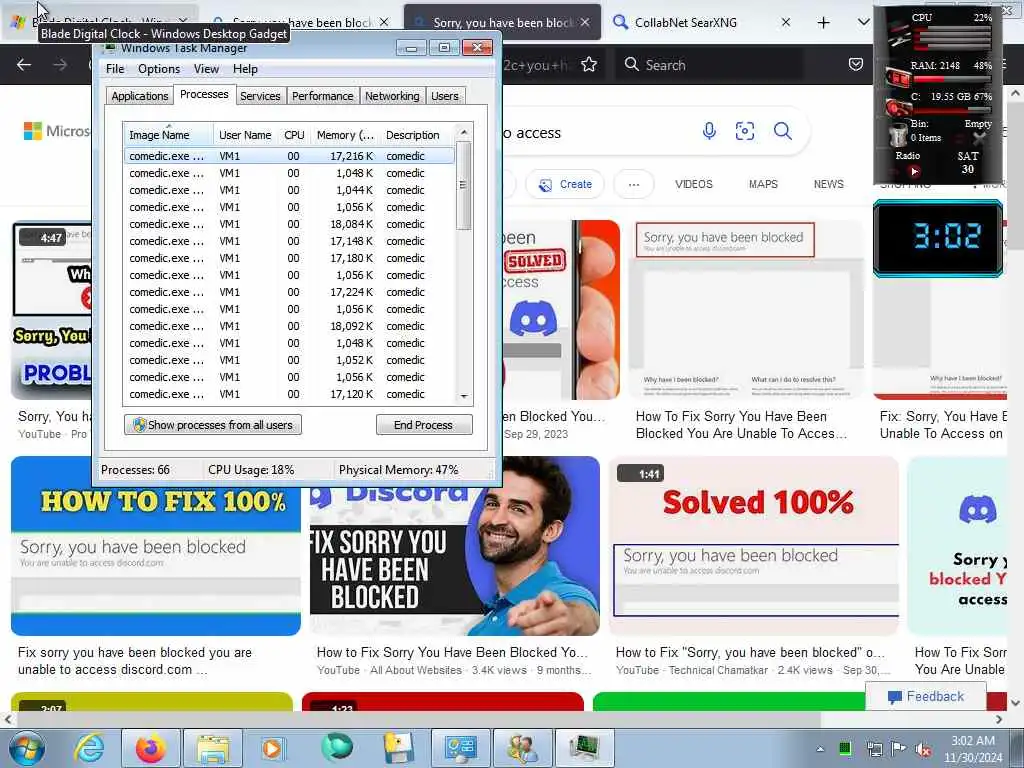The height and width of the screenshot is (768, 1024).
Task: Open Windows Media Player taskbar icon
Action: point(272,748)
